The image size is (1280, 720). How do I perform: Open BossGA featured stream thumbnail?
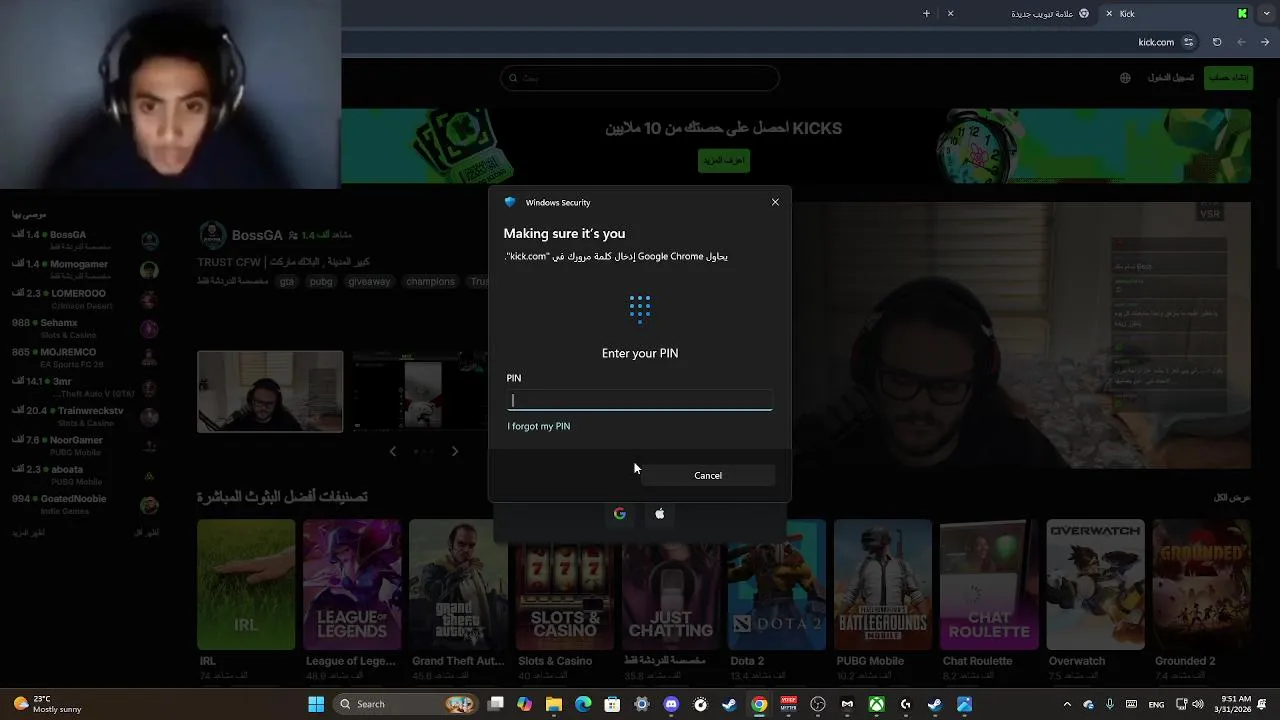click(270, 391)
